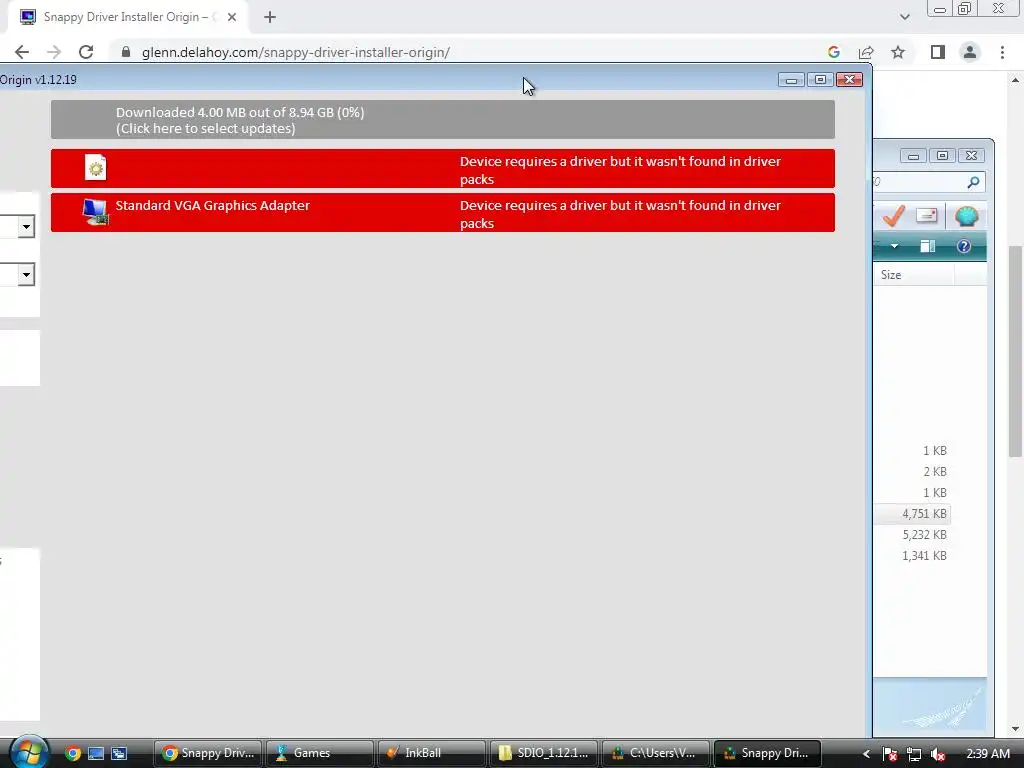Reload the Chrome page
The image size is (1024, 768).
pyautogui.click(x=86, y=52)
